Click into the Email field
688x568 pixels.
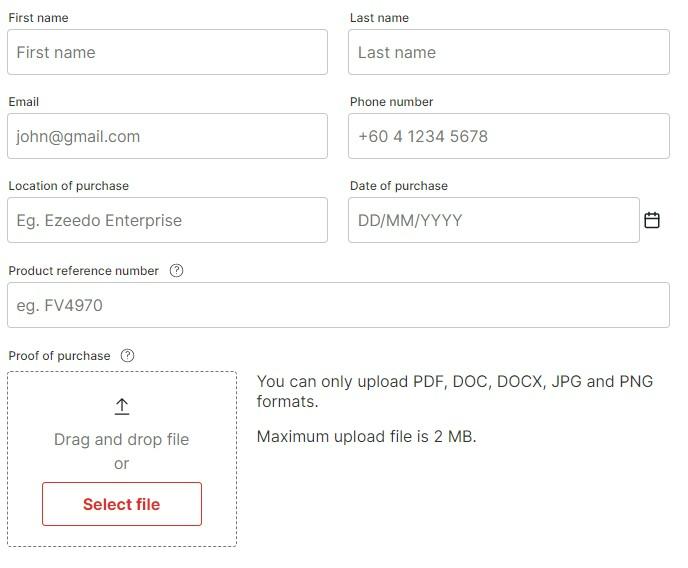point(167,136)
